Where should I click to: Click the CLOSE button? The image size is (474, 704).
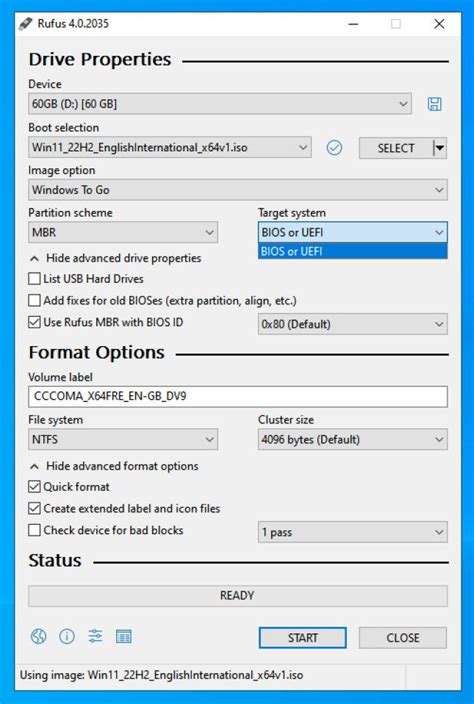pyautogui.click(x=403, y=638)
